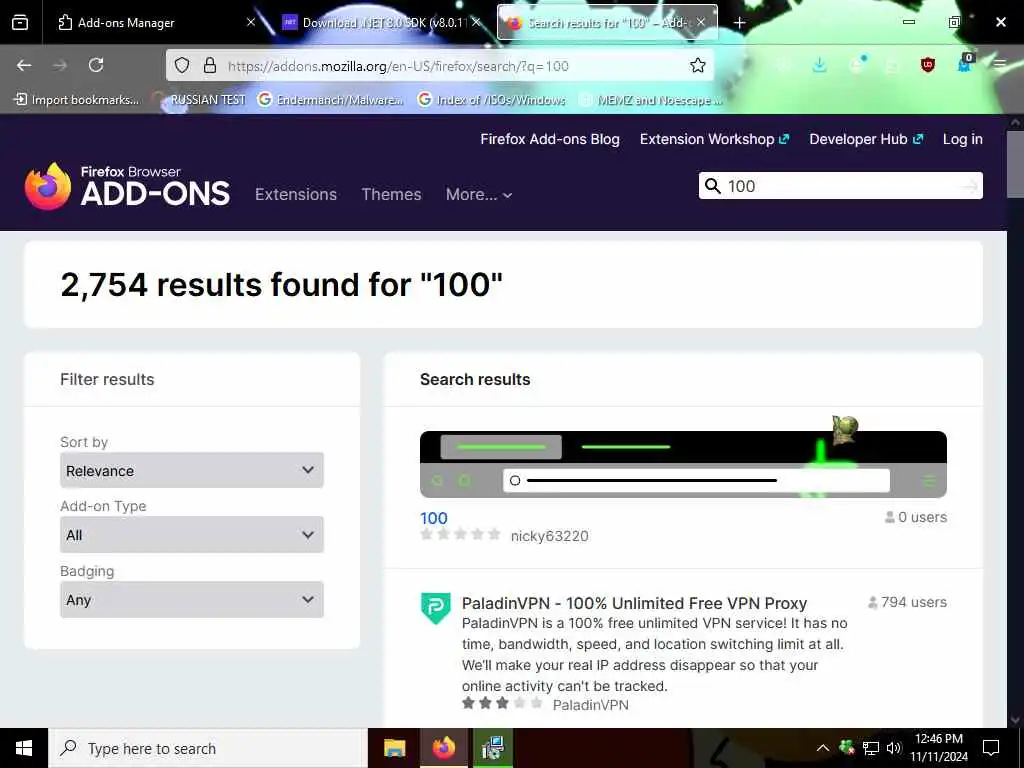This screenshot has width=1024, height=768.
Task: Open the uBlock Origin extension popup
Action: [927, 65]
